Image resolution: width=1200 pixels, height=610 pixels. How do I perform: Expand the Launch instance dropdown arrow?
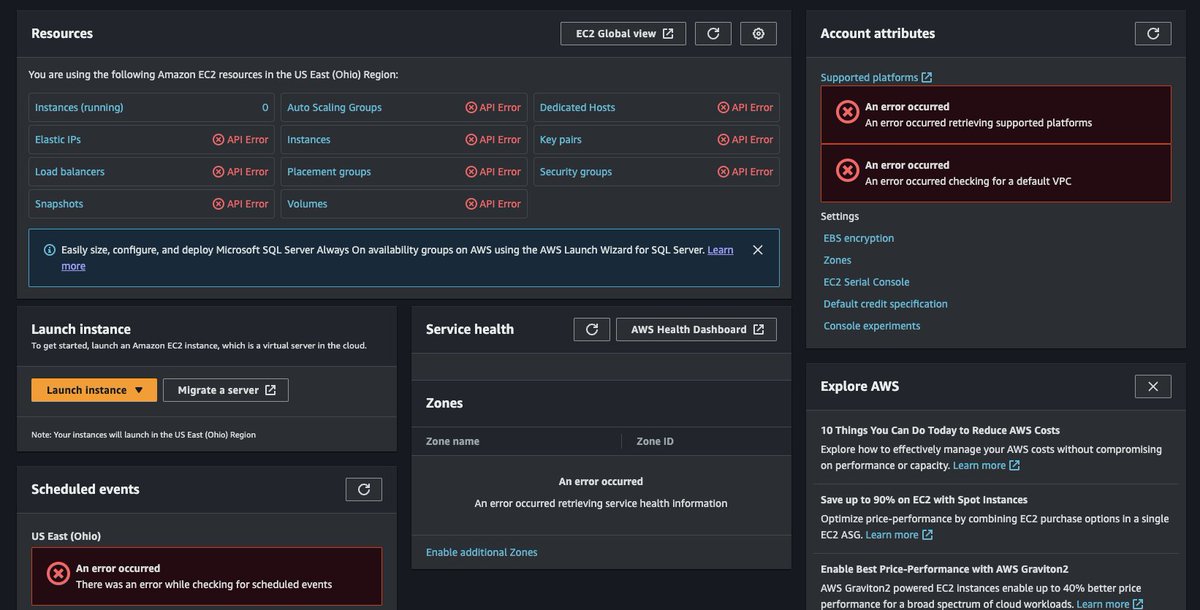coord(139,389)
